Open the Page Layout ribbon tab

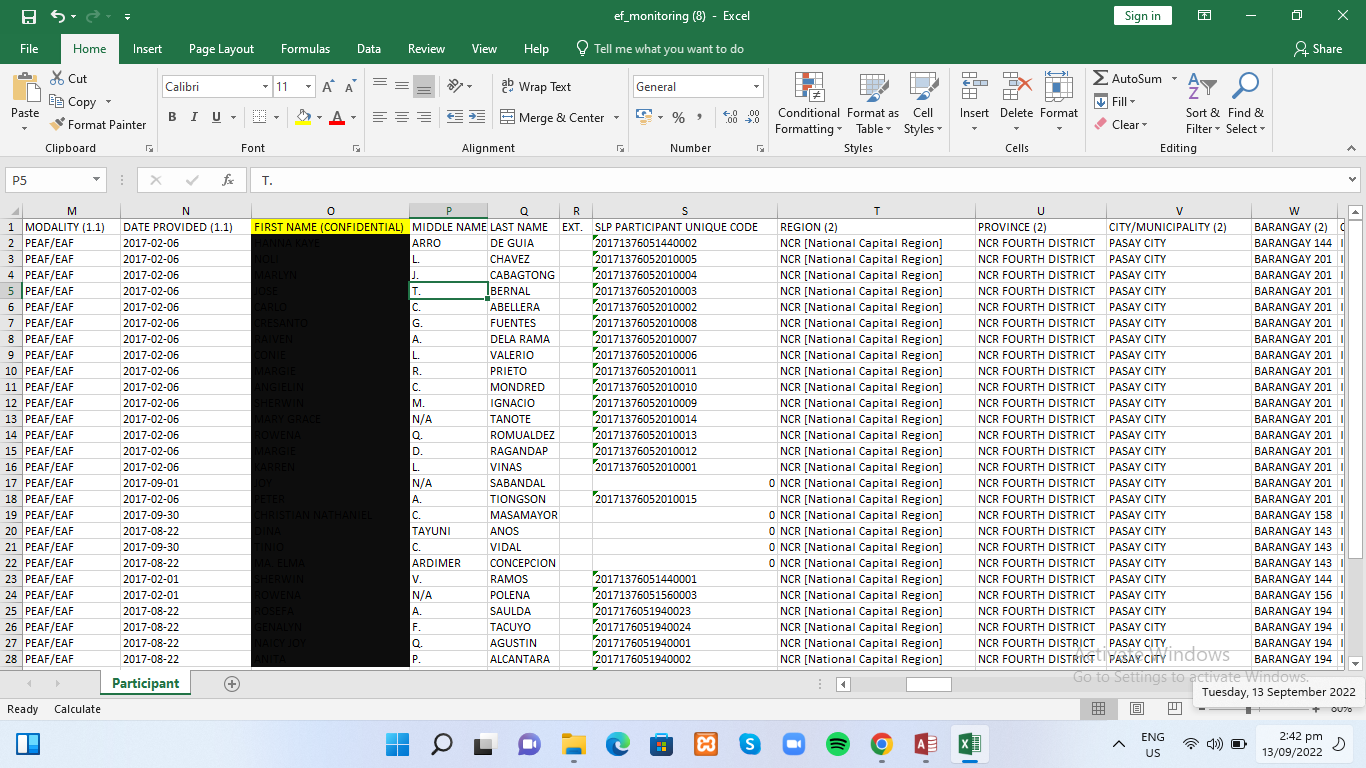pos(221,49)
